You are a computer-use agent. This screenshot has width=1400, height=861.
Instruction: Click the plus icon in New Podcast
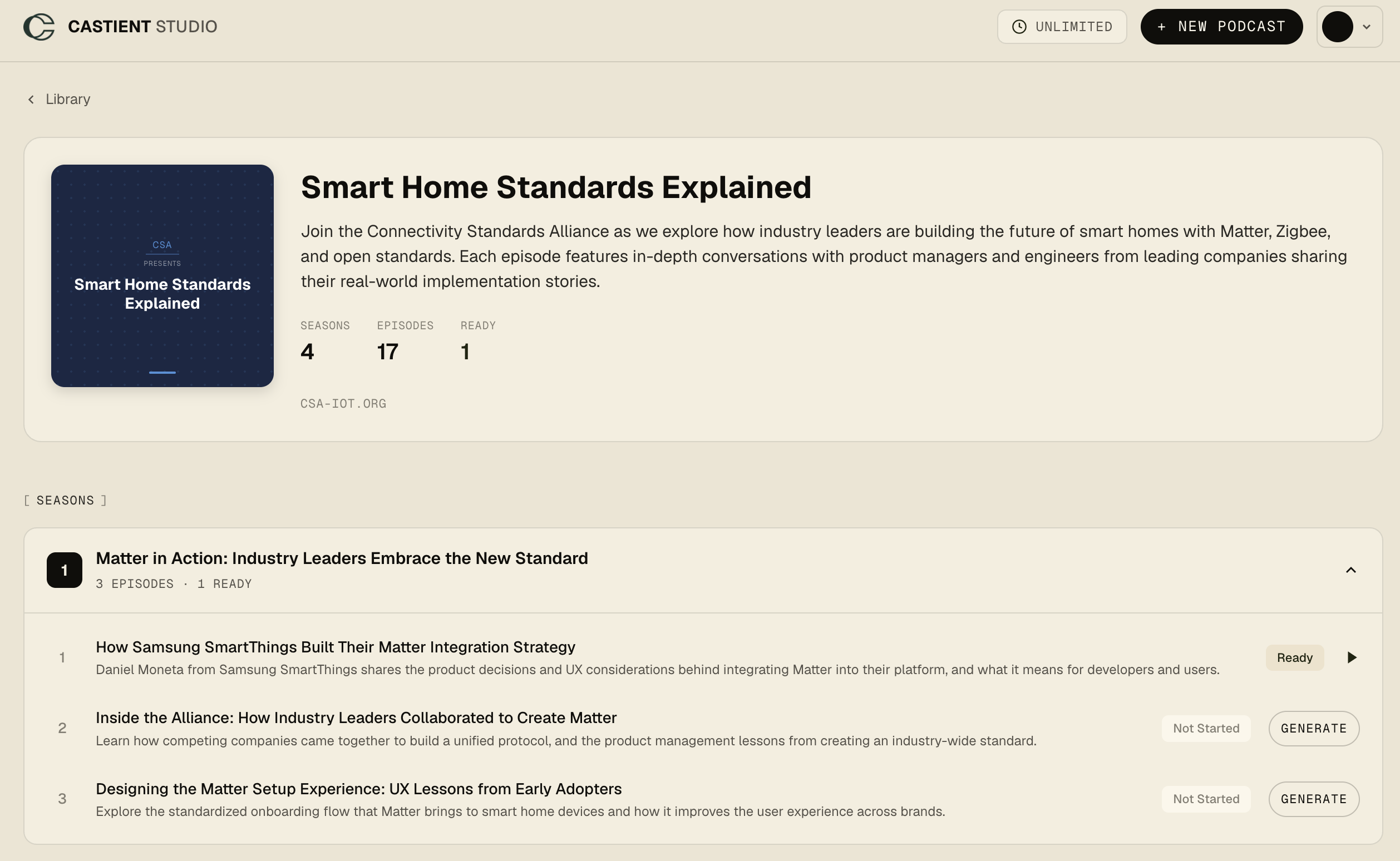[x=1161, y=27]
